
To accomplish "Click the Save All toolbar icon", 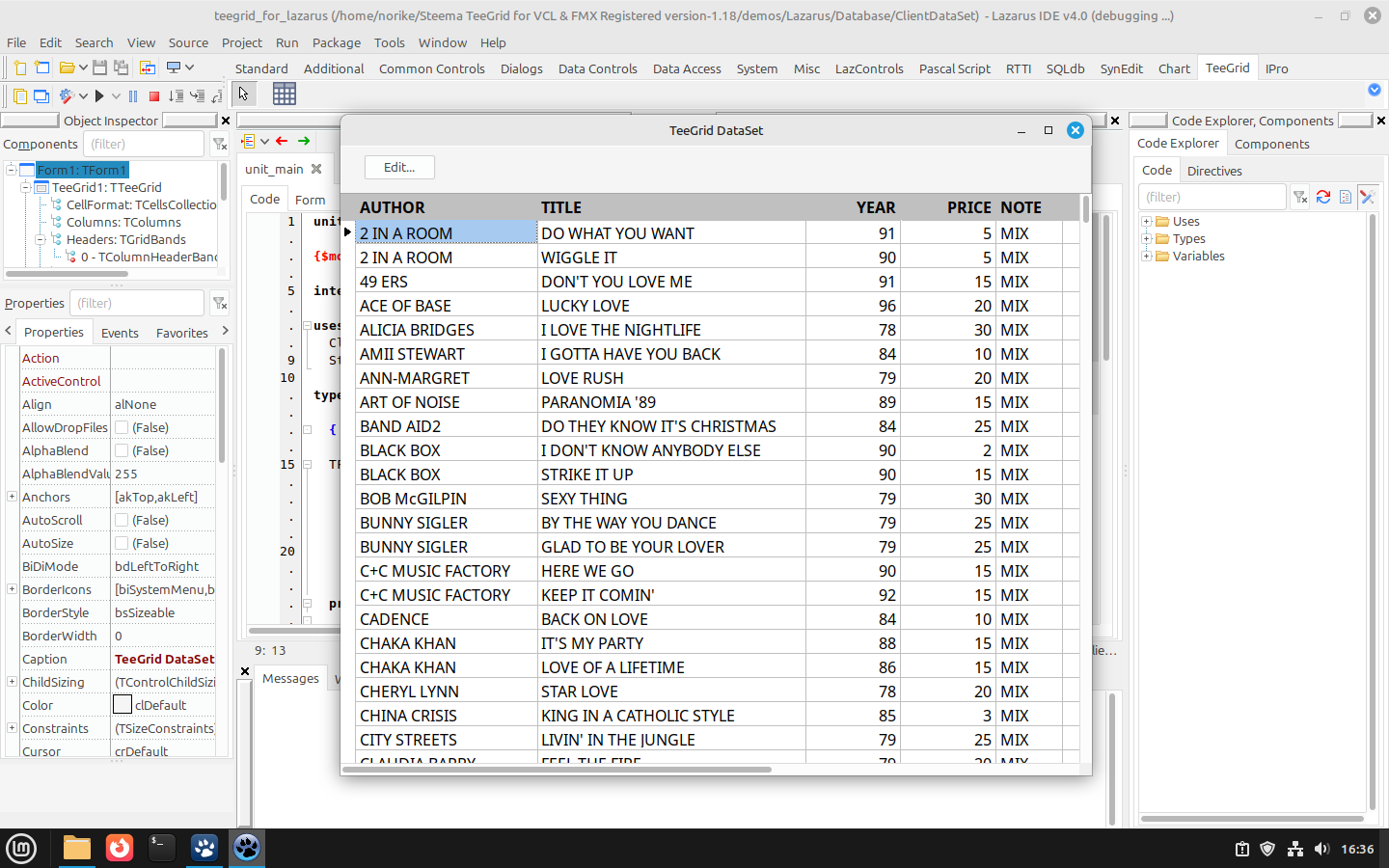I will pyautogui.click(x=121, y=68).
